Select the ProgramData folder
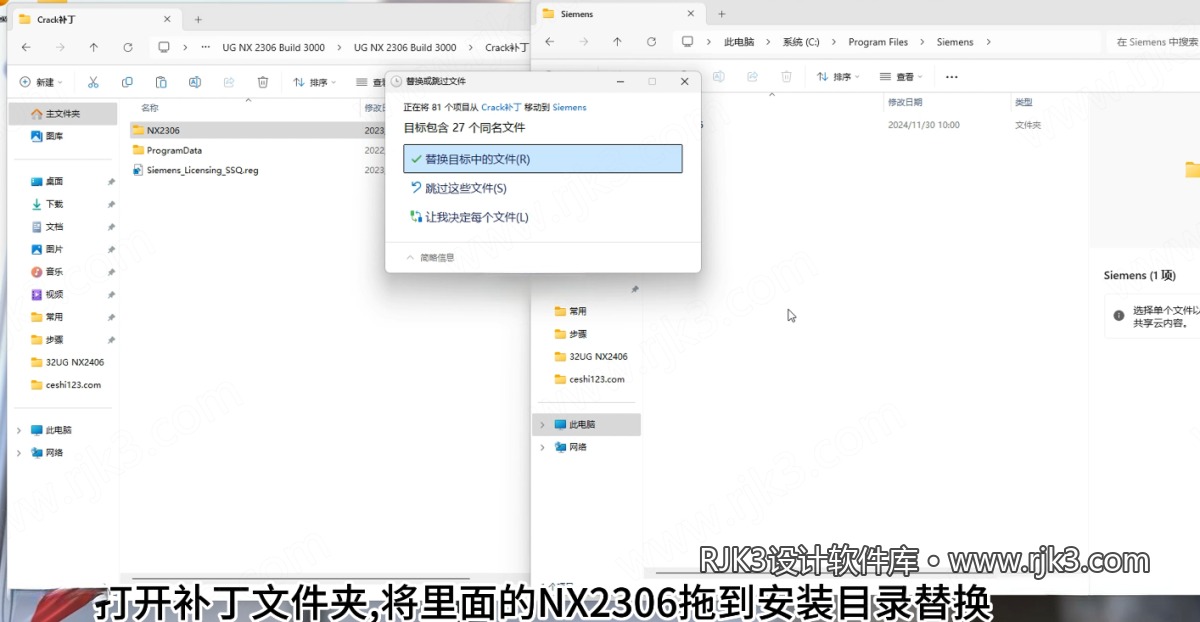 tap(174, 150)
